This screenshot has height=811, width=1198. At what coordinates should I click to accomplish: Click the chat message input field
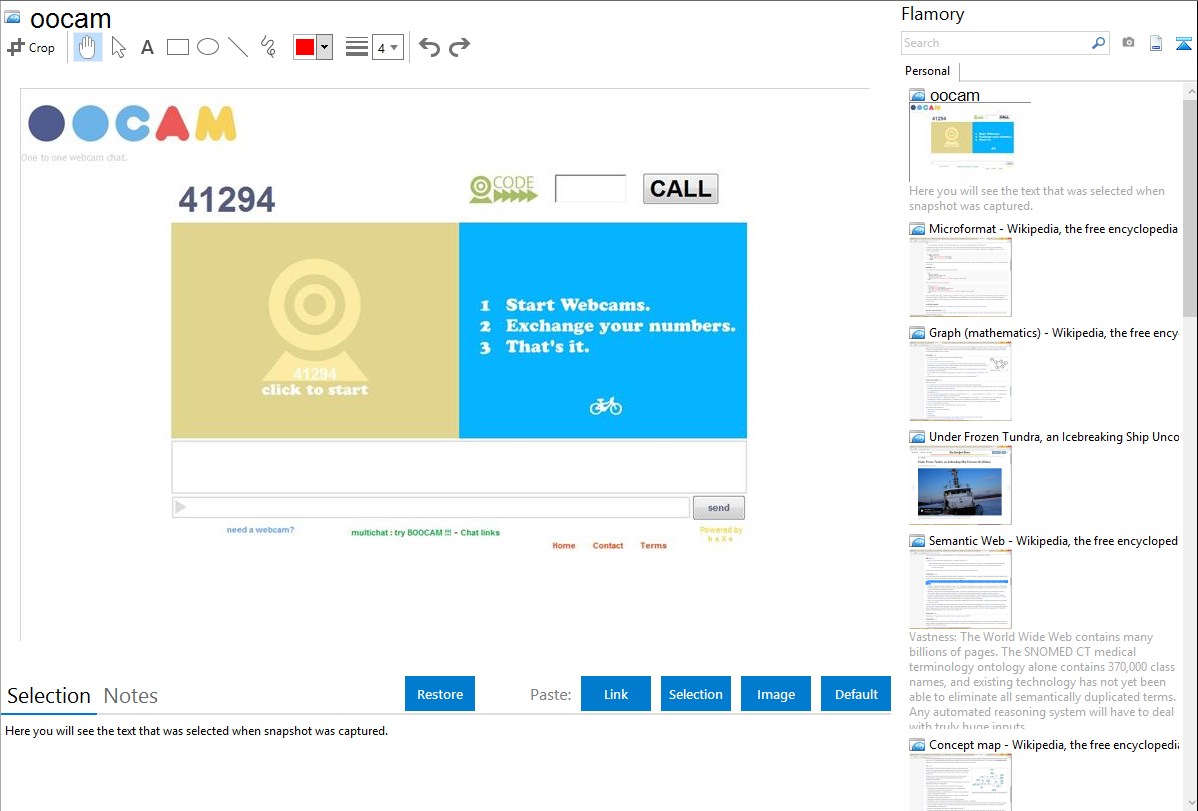point(432,508)
